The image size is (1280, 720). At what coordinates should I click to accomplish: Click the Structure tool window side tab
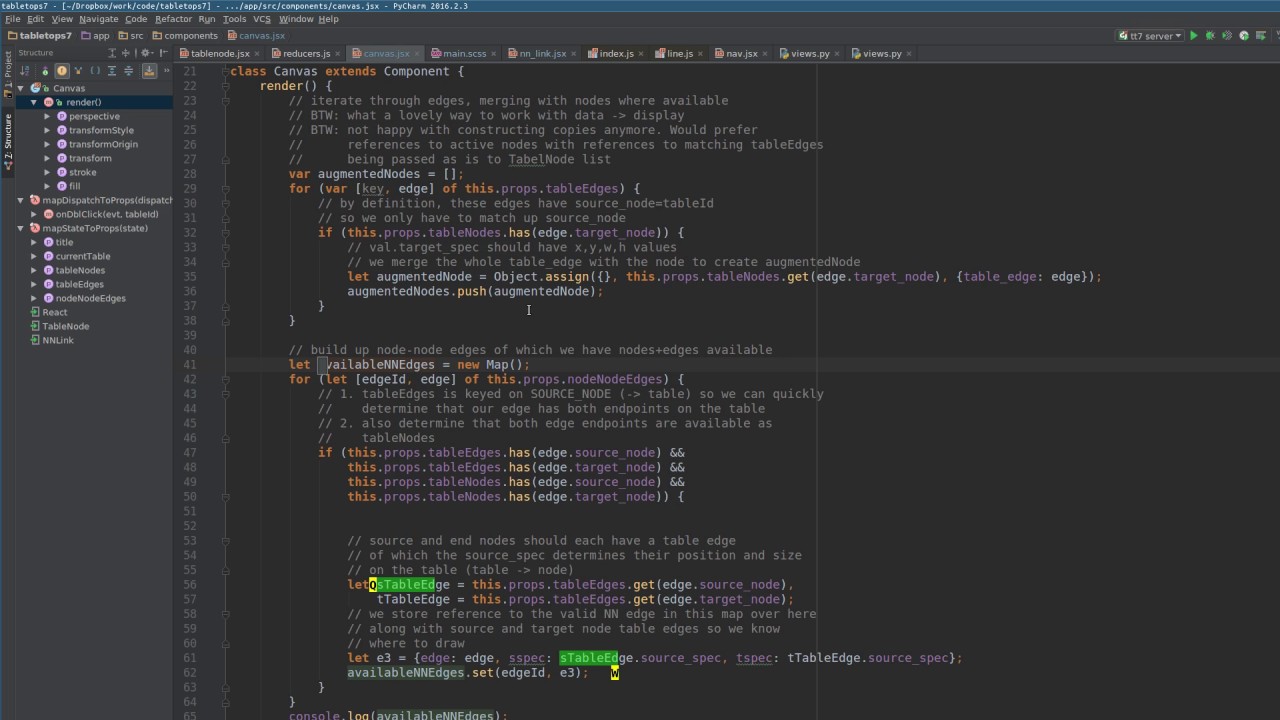8,140
